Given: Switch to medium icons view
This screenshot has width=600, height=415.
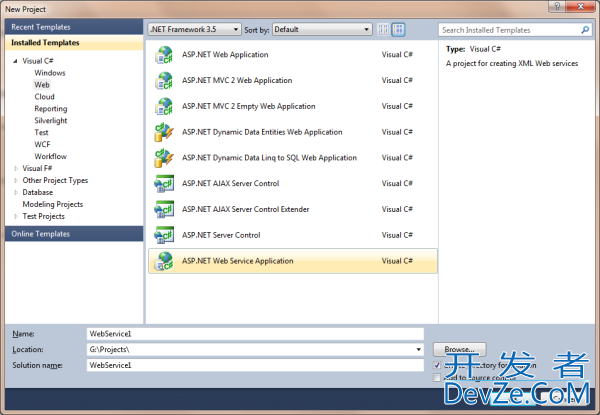Looking at the screenshot, I should coord(398,29).
